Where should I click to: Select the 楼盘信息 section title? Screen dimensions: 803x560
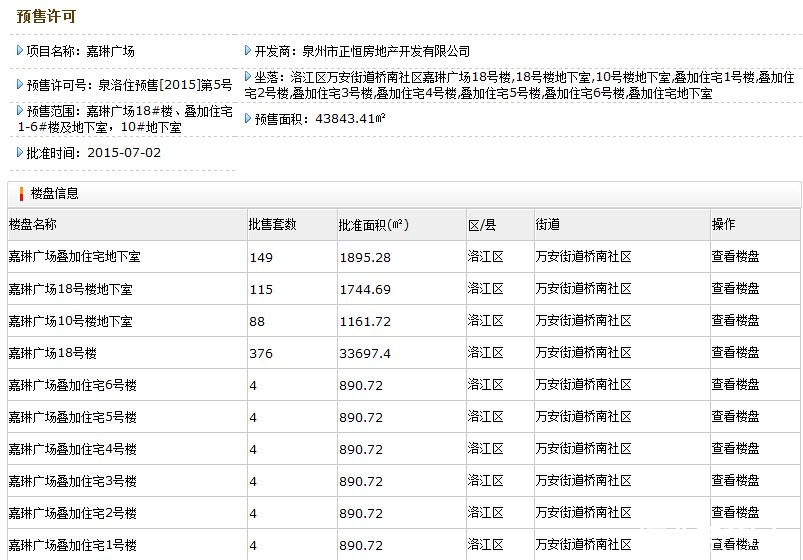coord(54,193)
